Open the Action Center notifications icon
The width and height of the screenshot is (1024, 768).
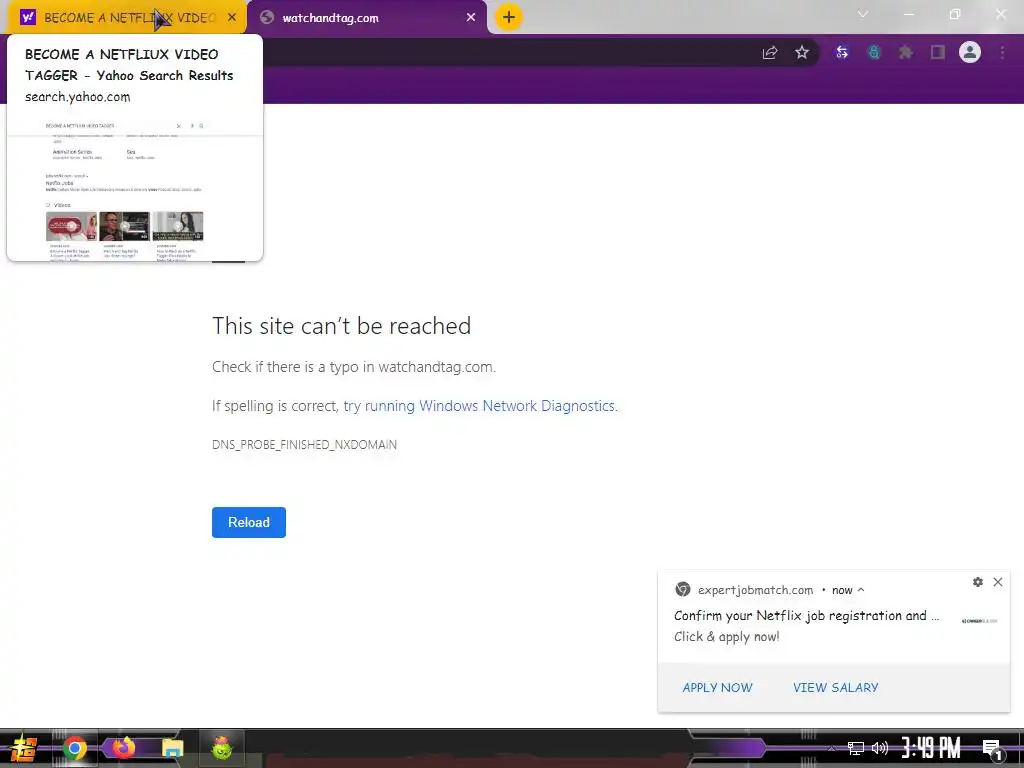point(993,749)
